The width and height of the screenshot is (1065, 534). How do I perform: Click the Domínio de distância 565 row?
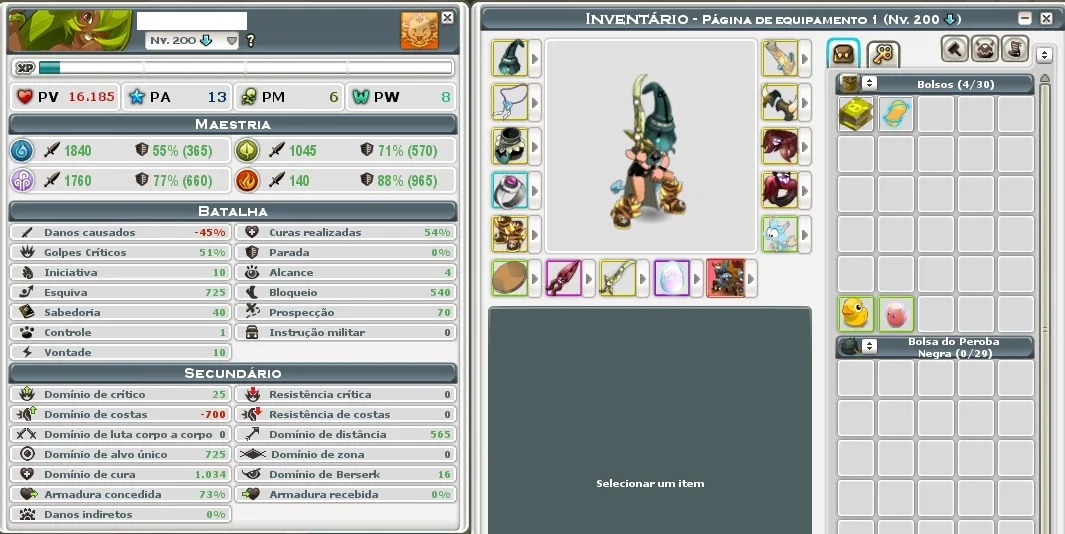[x=346, y=434]
